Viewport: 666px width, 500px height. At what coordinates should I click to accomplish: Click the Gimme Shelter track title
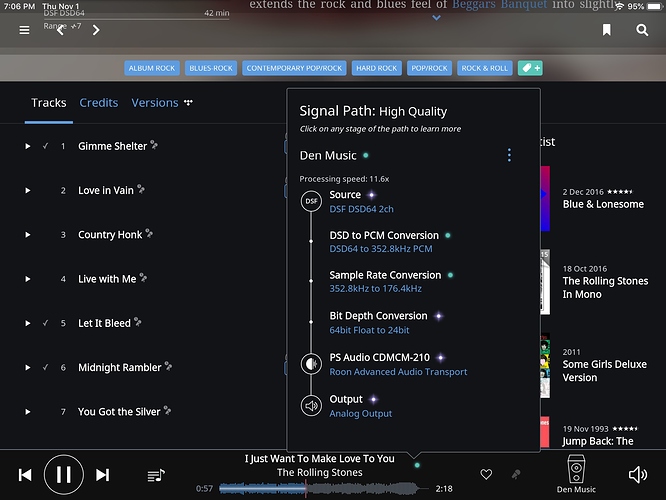tap(112, 146)
